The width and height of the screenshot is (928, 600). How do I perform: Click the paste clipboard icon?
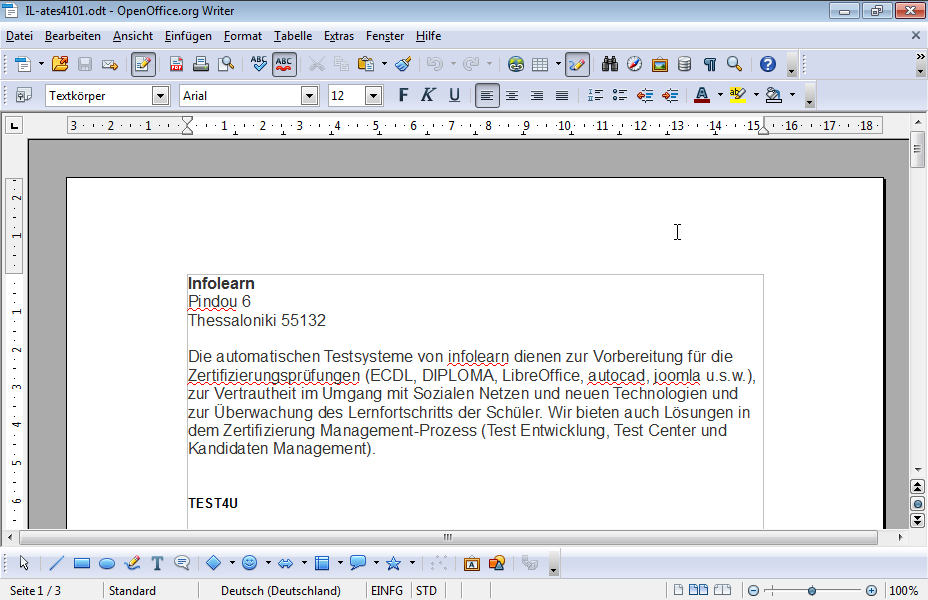click(366, 64)
